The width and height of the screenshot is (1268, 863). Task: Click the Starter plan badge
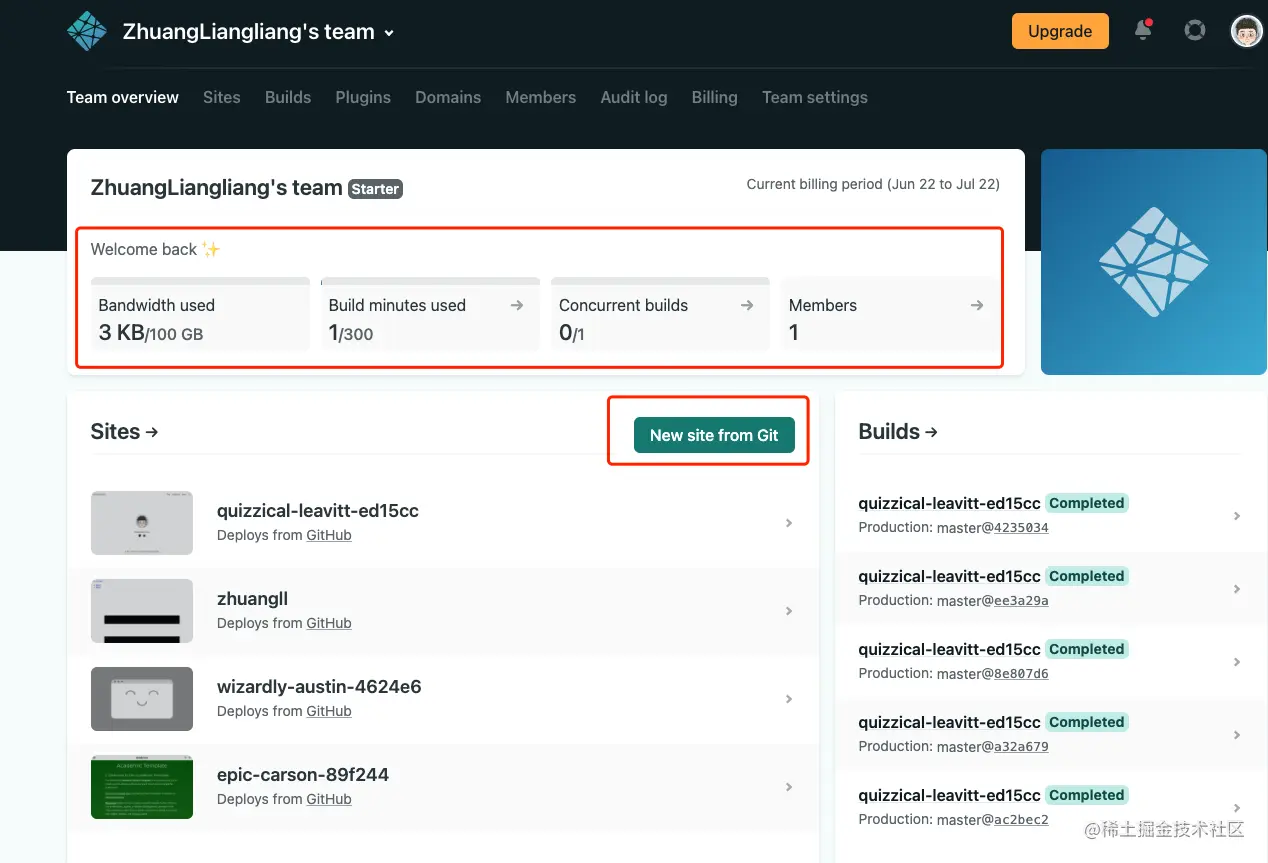pos(376,189)
